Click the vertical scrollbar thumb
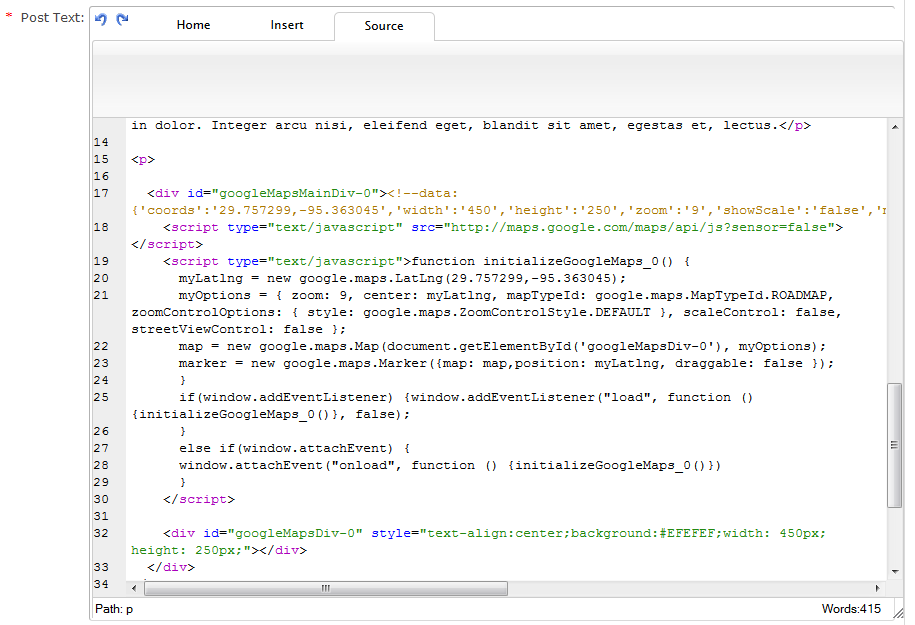The image size is (915, 625). pos(894,445)
